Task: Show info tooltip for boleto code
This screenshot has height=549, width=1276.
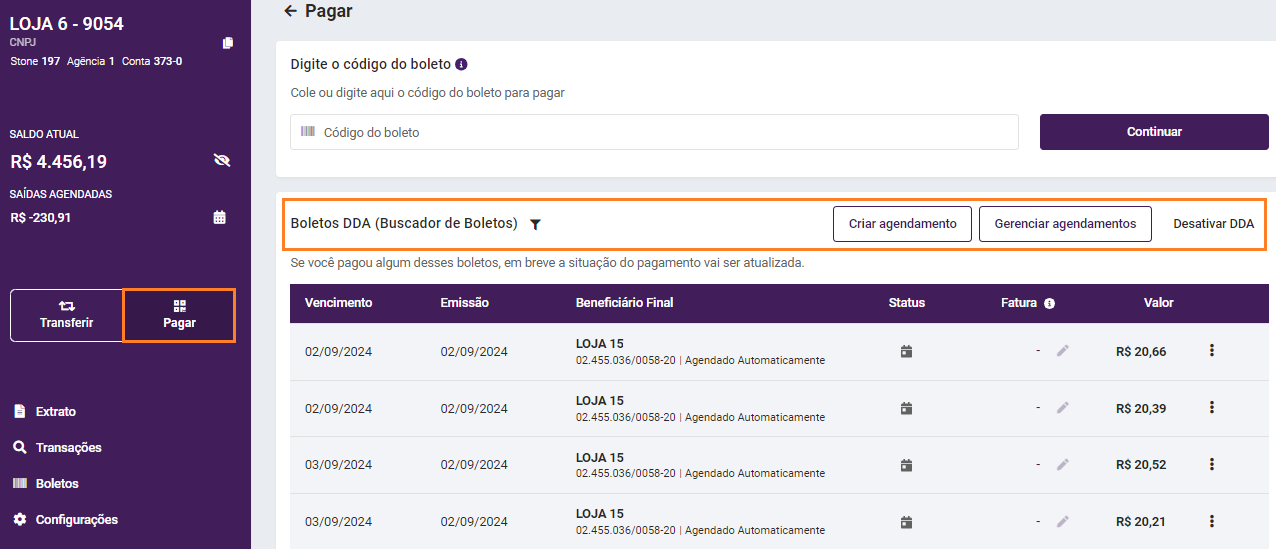Action: pyautogui.click(x=461, y=64)
